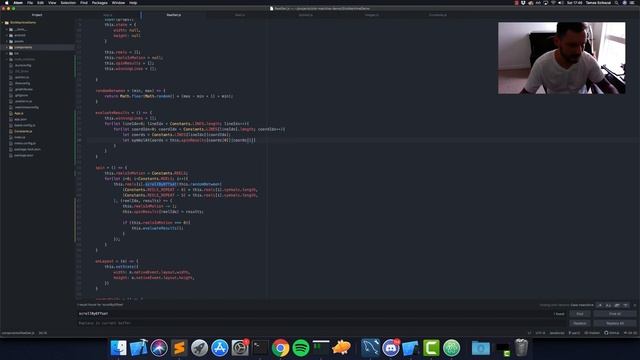Expand the ios folder chevron
This screenshot has width=640, height=360.
pyautogui.click(x=7, y=53)
